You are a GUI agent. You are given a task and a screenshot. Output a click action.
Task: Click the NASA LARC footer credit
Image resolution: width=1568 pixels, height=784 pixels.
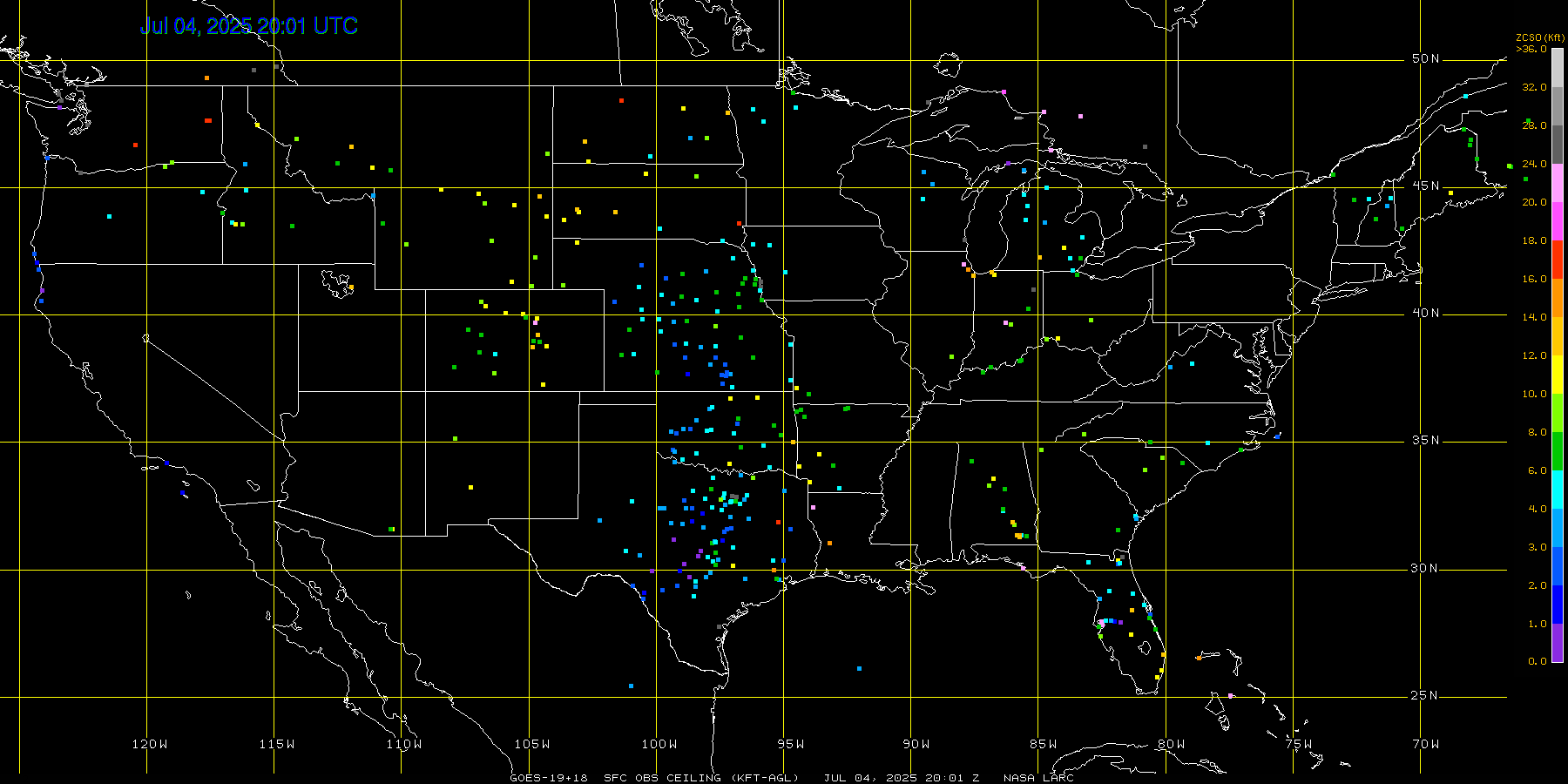coord(1038,778)
